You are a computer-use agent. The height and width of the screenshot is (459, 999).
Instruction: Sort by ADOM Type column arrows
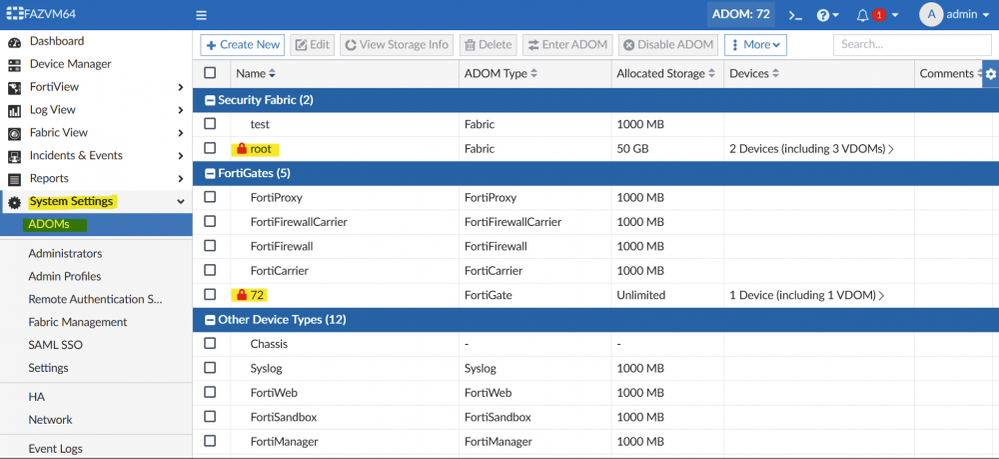[534, 74]
